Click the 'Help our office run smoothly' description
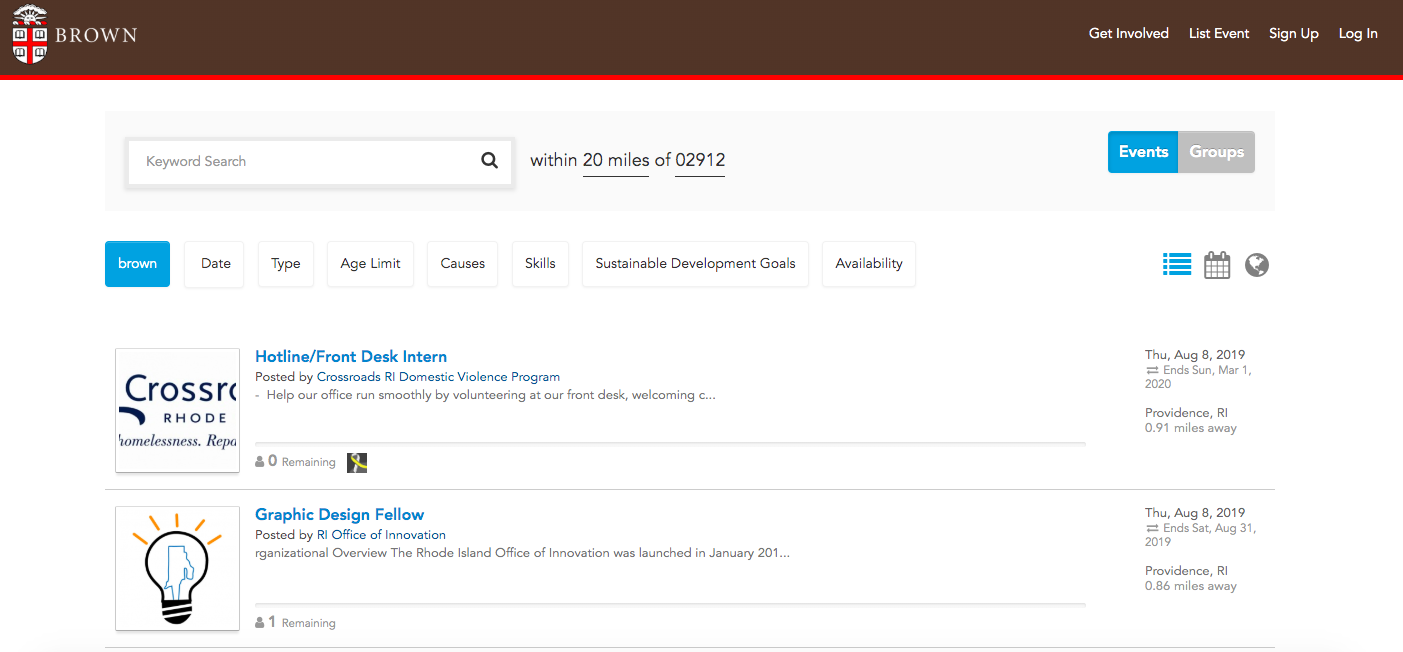 [485, 395]
